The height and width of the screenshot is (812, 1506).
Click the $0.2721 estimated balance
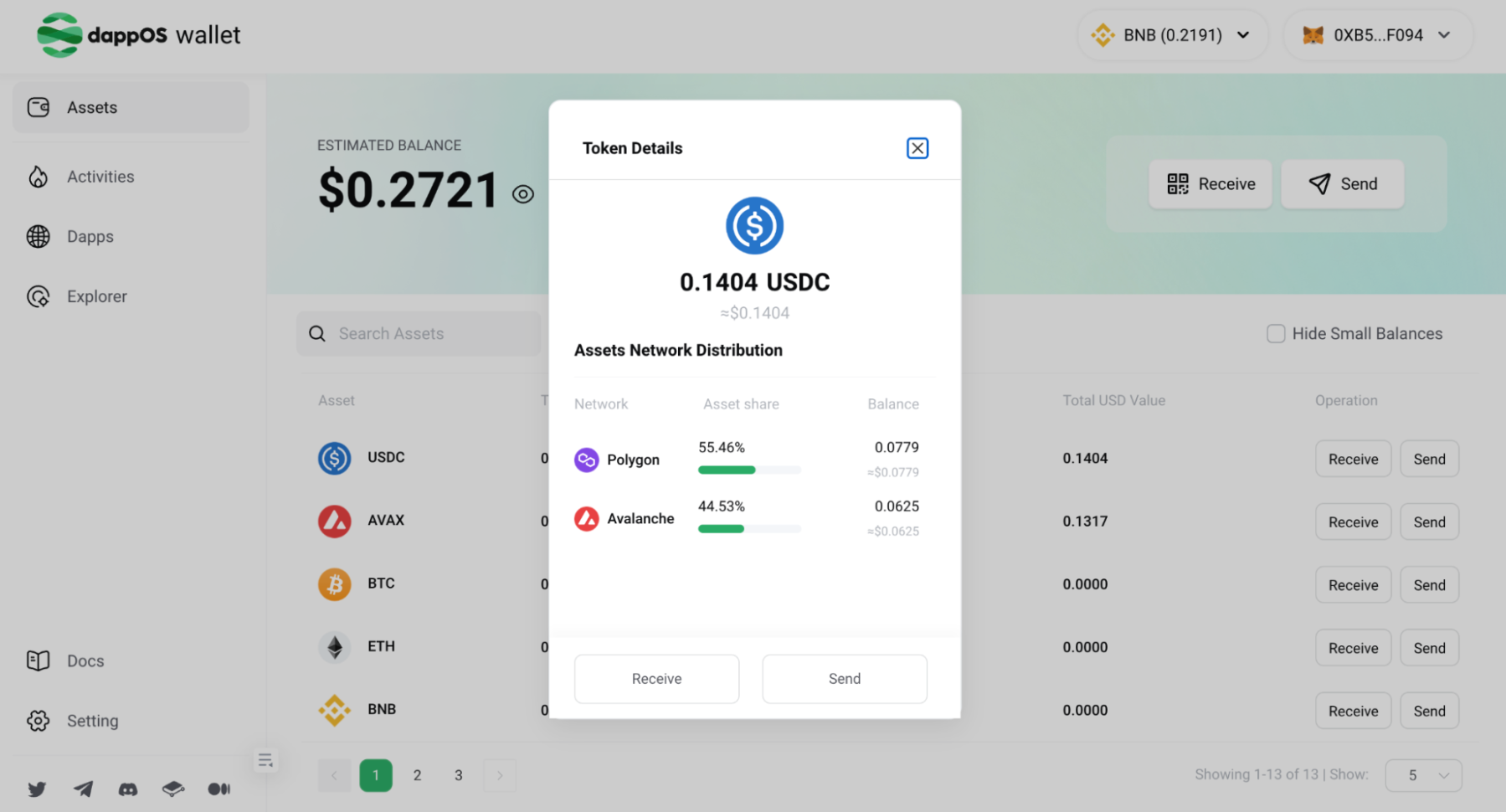click(x=409, y=190)
